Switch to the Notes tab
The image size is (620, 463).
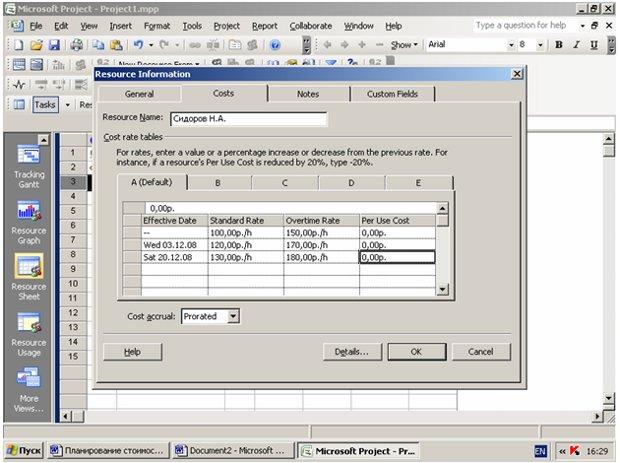pyautogui.click(x=308, y=94)
